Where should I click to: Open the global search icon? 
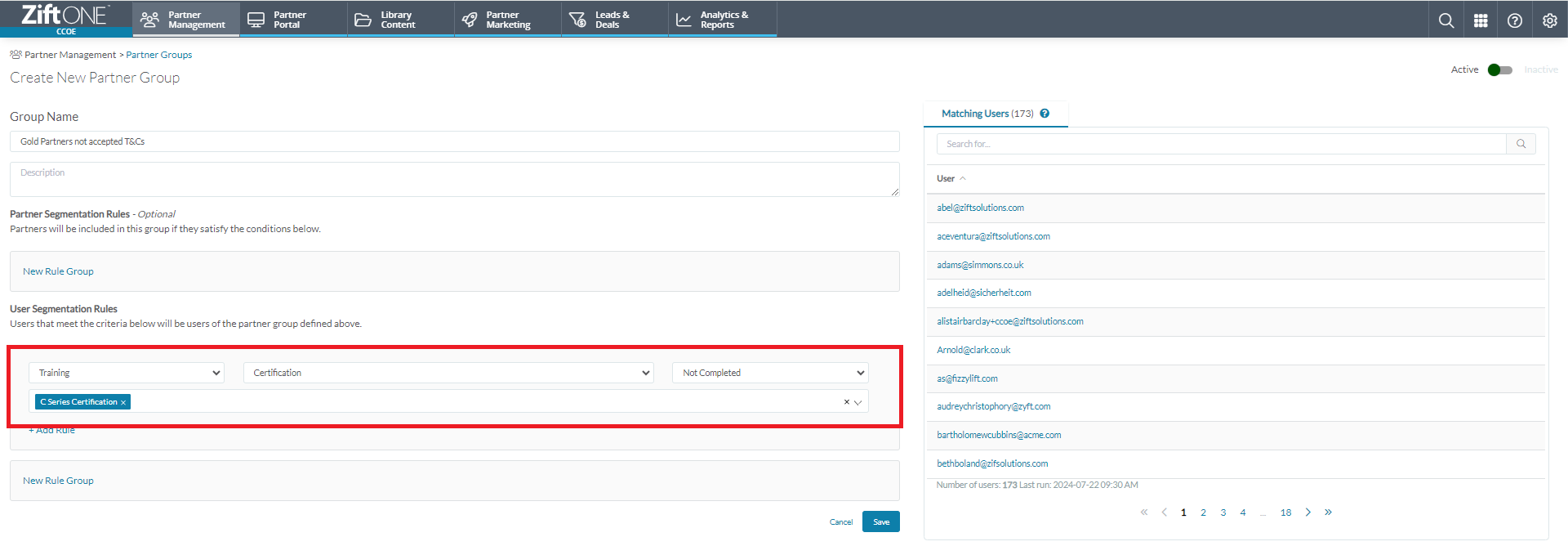[1445, 20]
